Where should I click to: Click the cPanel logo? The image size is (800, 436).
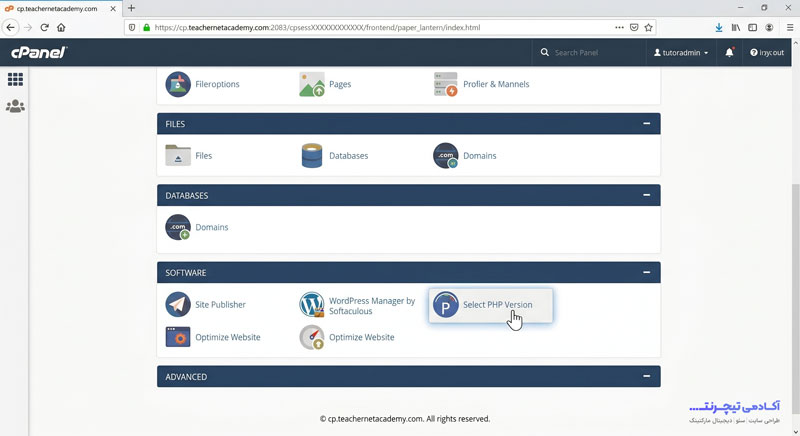pos(39,52)
